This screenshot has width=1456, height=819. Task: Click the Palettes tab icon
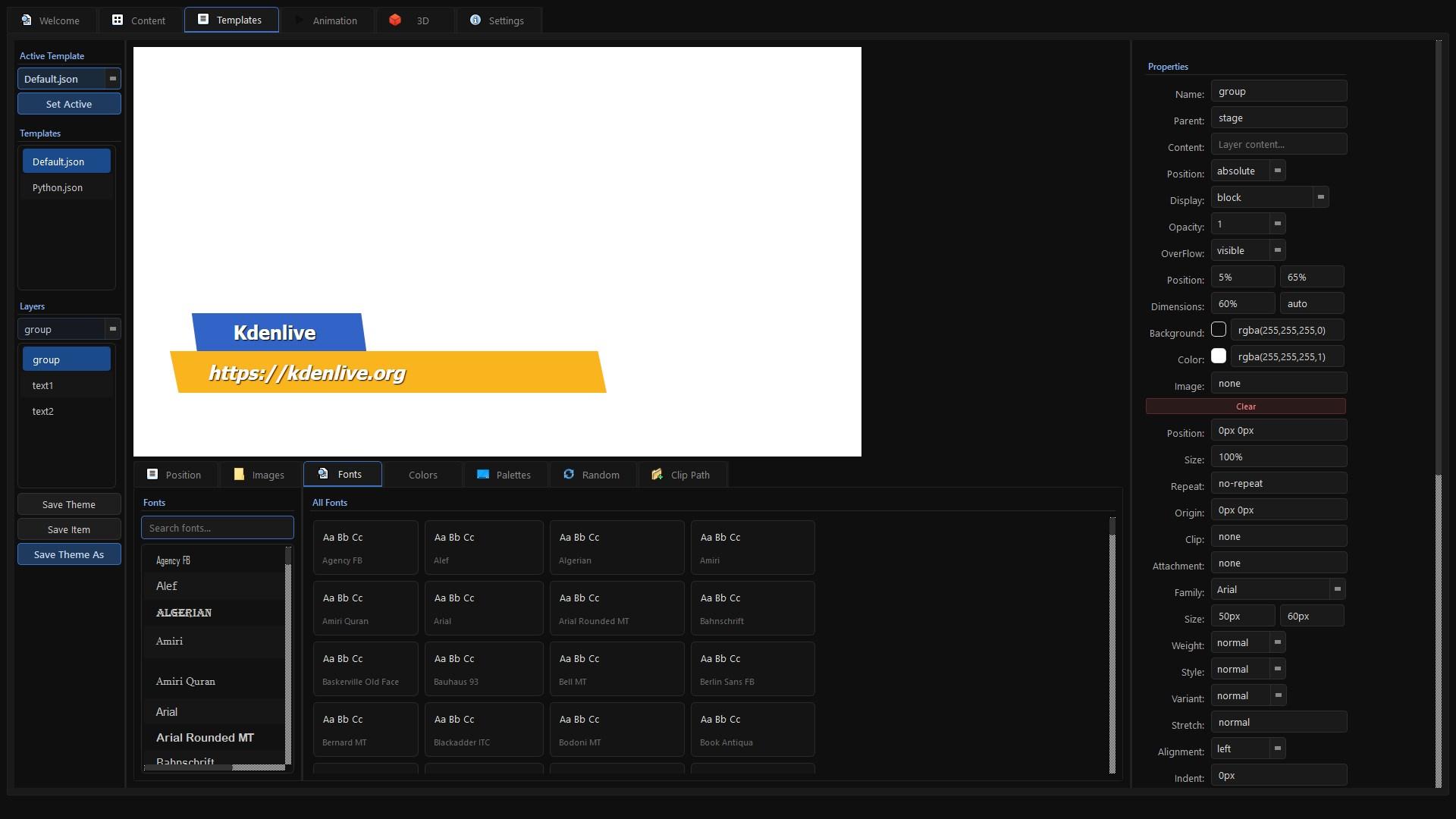pos(483,474)
